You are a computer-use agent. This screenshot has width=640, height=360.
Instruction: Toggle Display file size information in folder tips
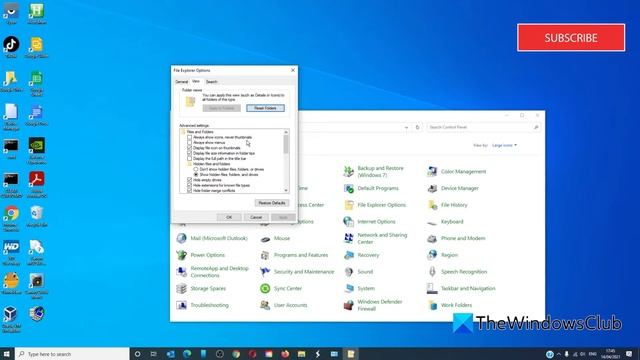[189, 153]
